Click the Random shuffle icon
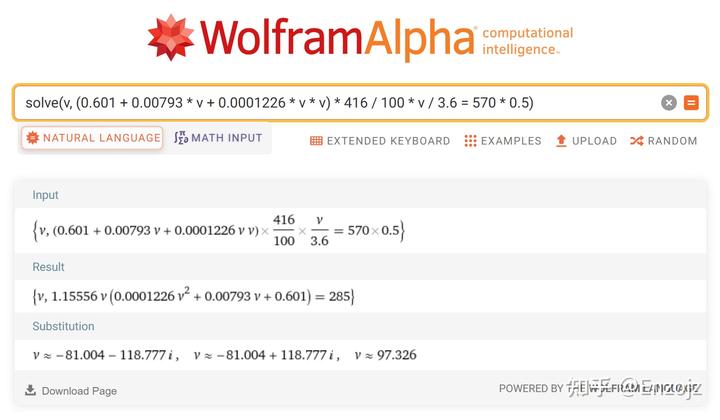 tap(636, 141)
